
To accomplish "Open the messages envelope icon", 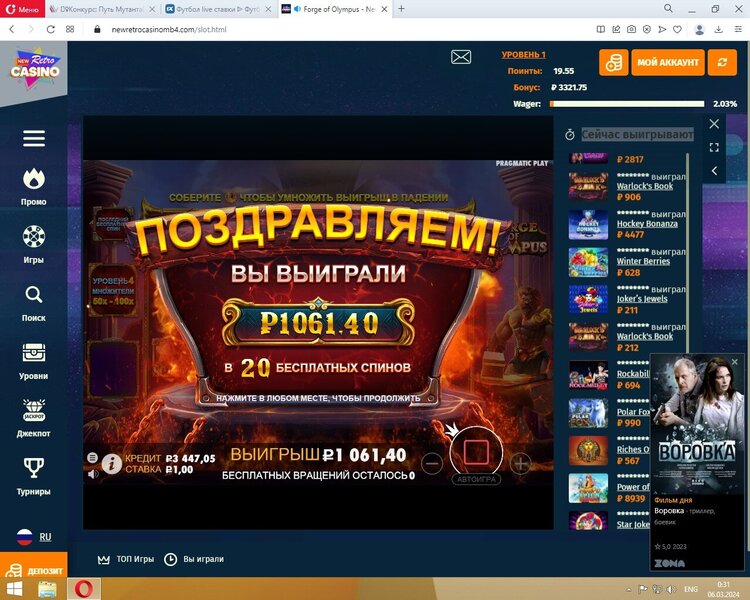I will 461,57.
